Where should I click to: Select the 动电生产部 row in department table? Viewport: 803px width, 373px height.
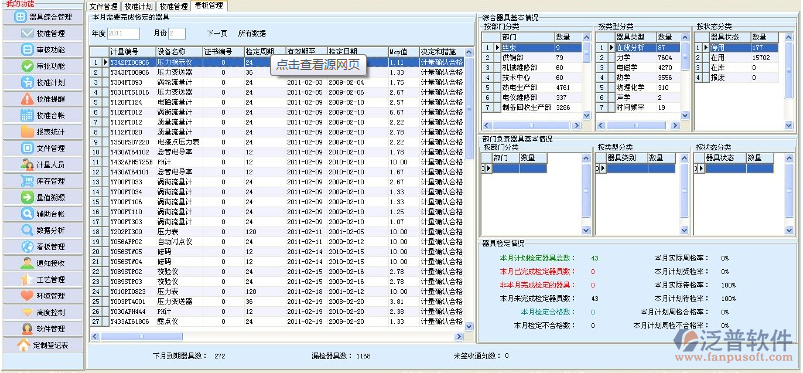533,87
